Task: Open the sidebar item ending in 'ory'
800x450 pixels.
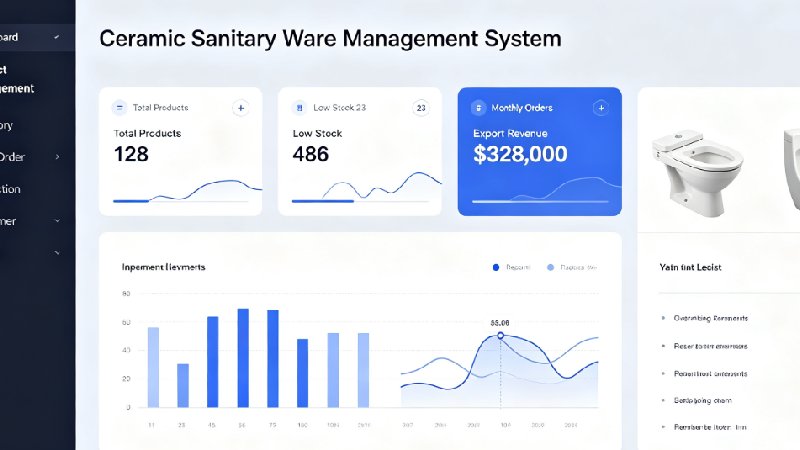Action: click(7, 126)
